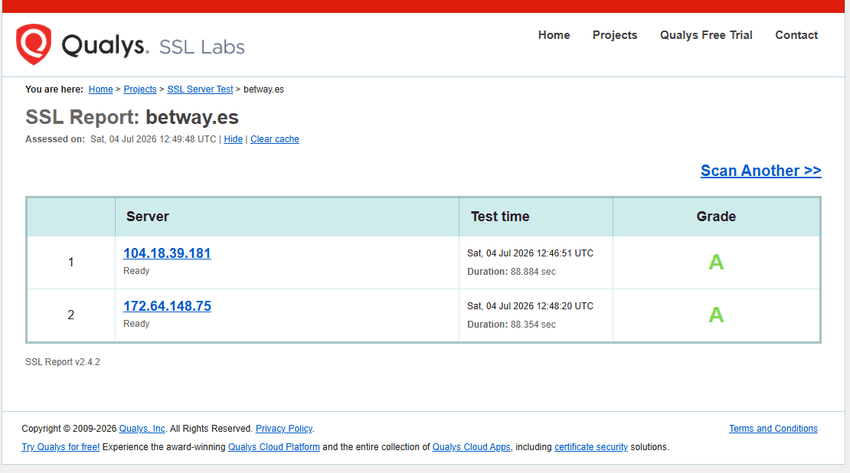Open the Home navigation menu item

553,35
